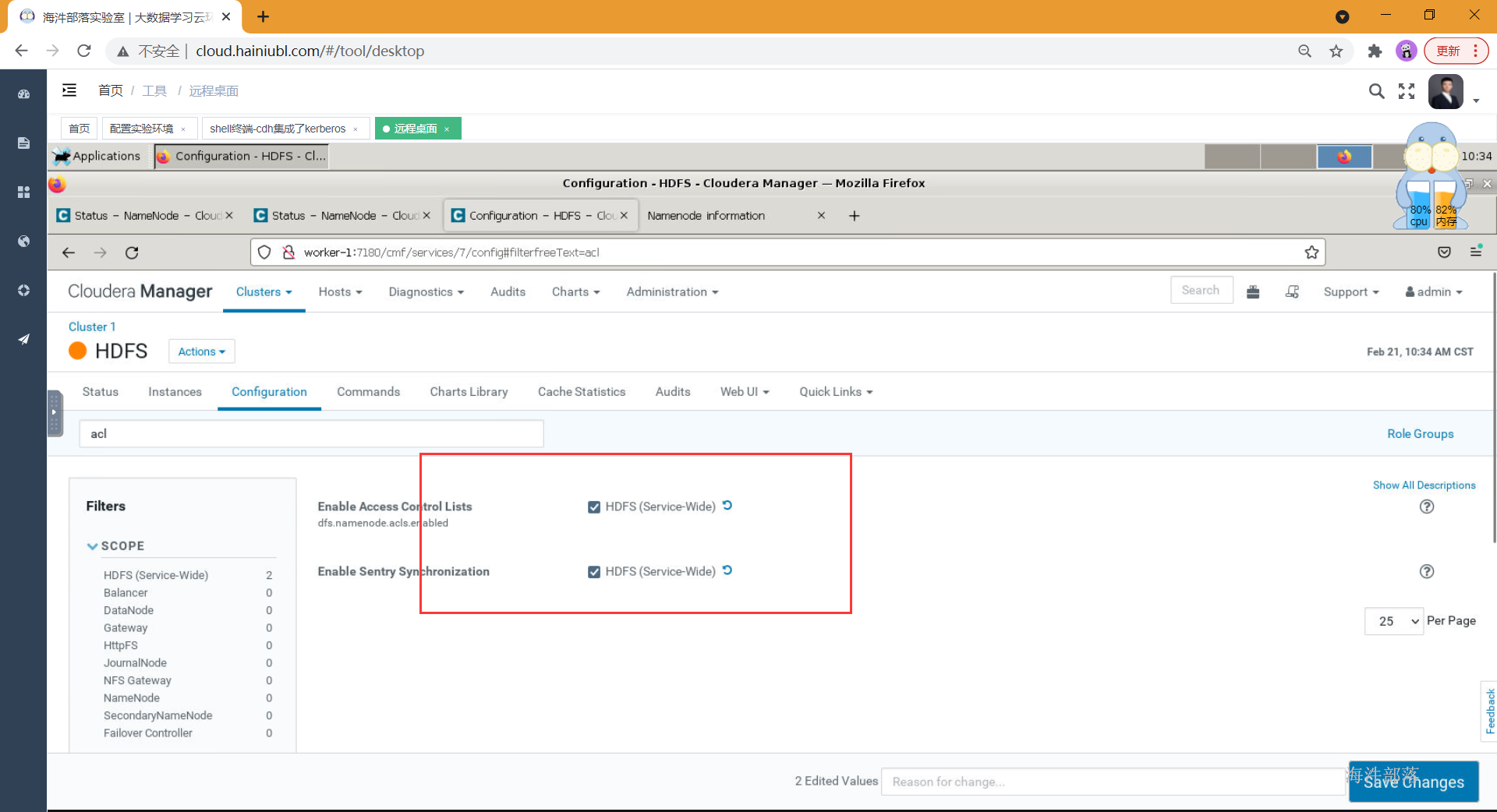Viewport: 1497px width, 812px height.
Task: Open the Commands tab
Action: click(x=368, y=392)
